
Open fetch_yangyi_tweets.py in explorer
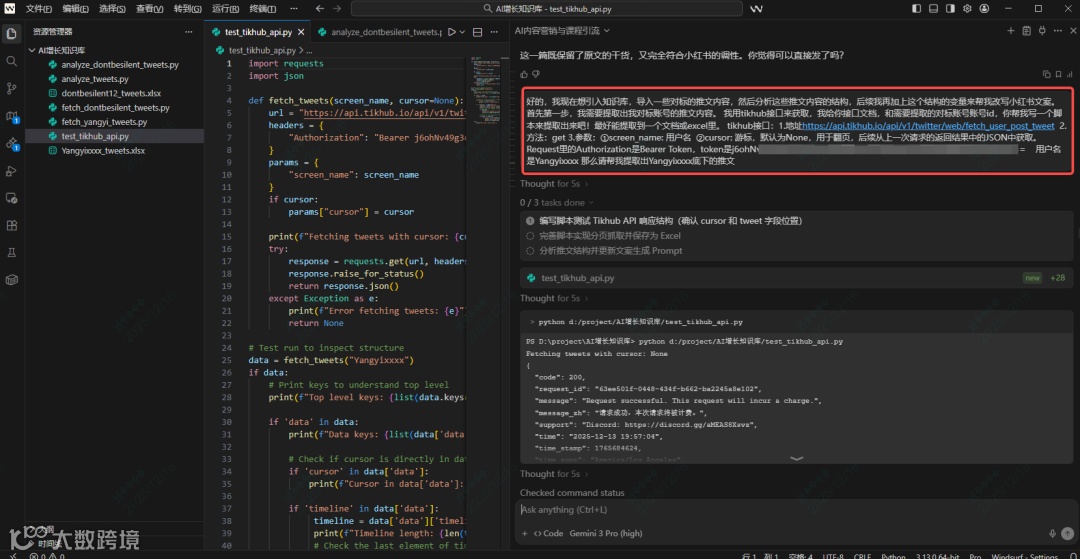pos(104,122)
